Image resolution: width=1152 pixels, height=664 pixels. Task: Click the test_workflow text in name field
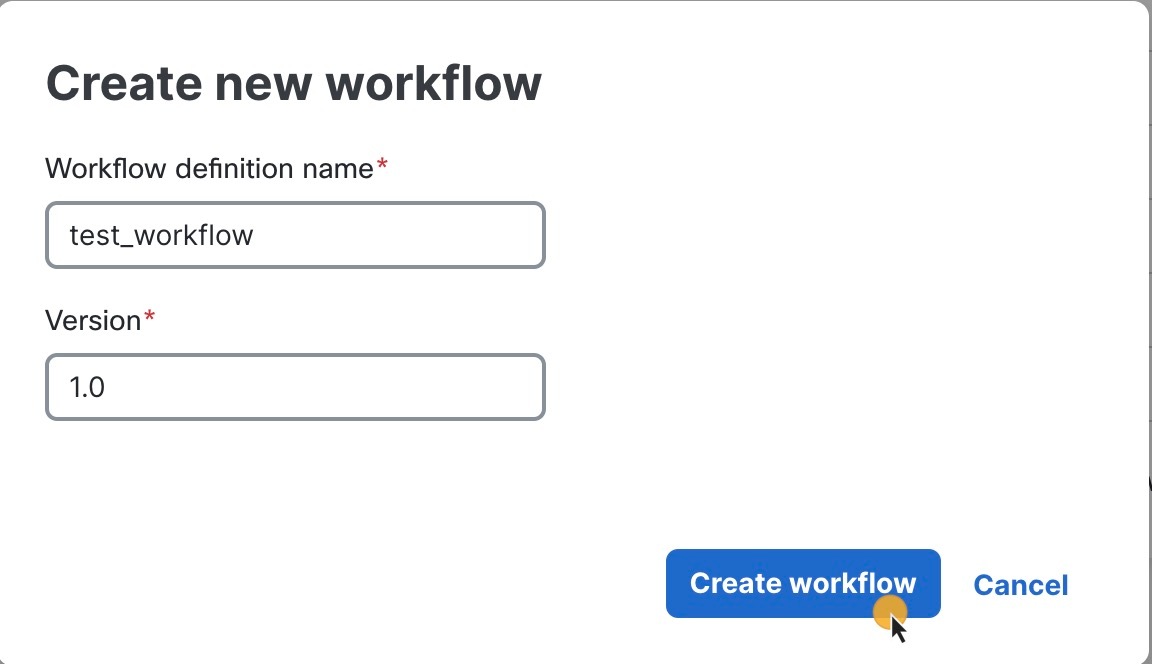click(162, 236)
